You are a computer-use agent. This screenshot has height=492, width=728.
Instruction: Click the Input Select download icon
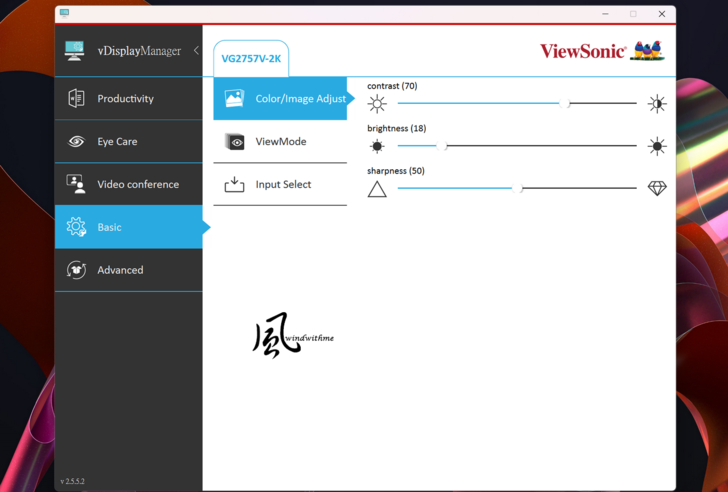tap(235, 185)
